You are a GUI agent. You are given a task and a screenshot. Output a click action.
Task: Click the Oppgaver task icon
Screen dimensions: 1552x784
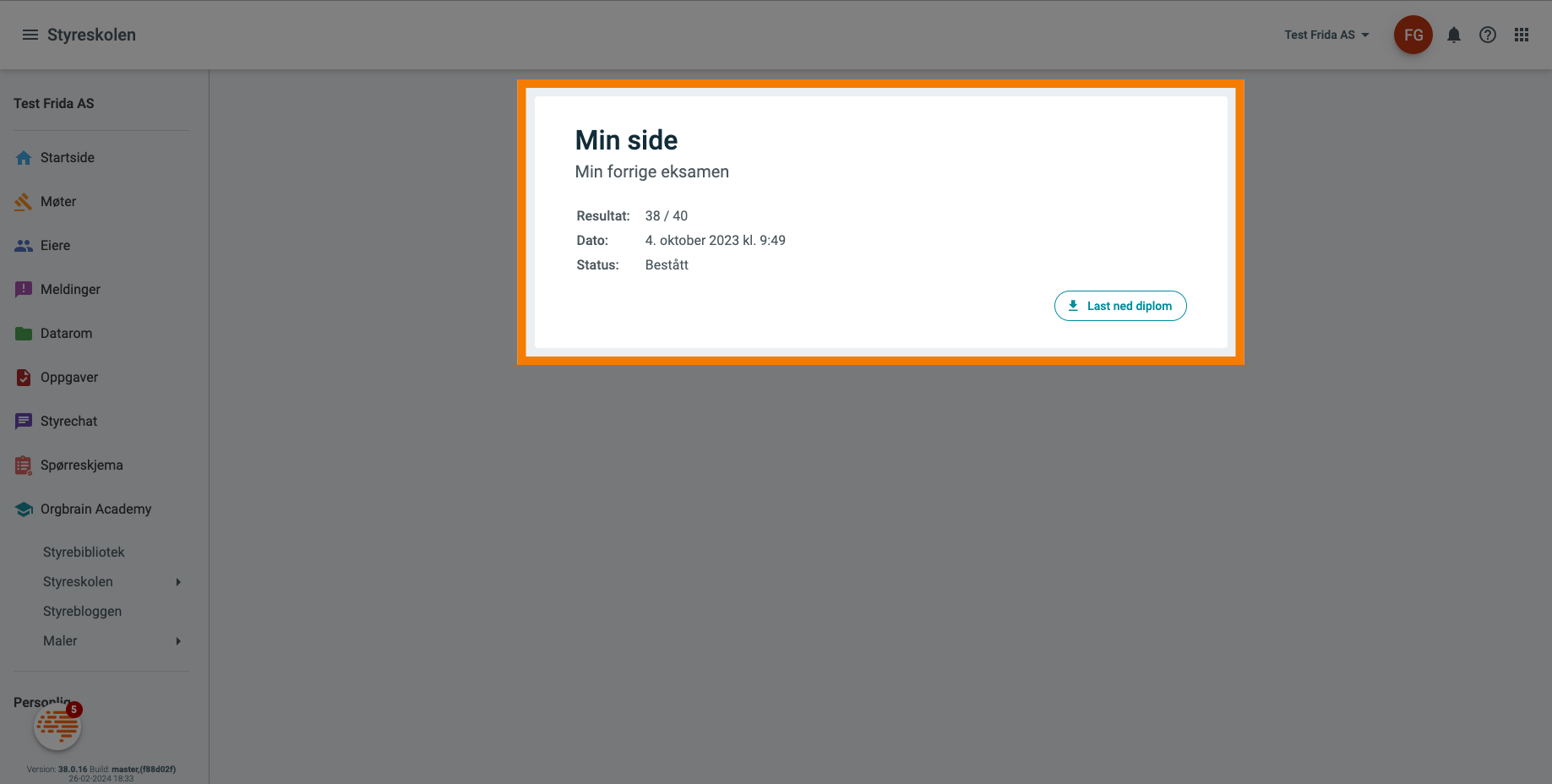tap(24, 378)
